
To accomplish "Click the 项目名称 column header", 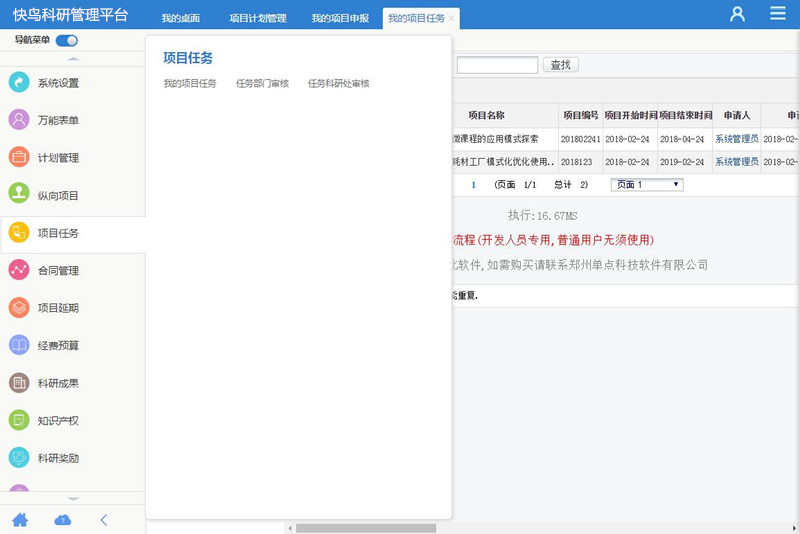I will (x=486, y=115).
